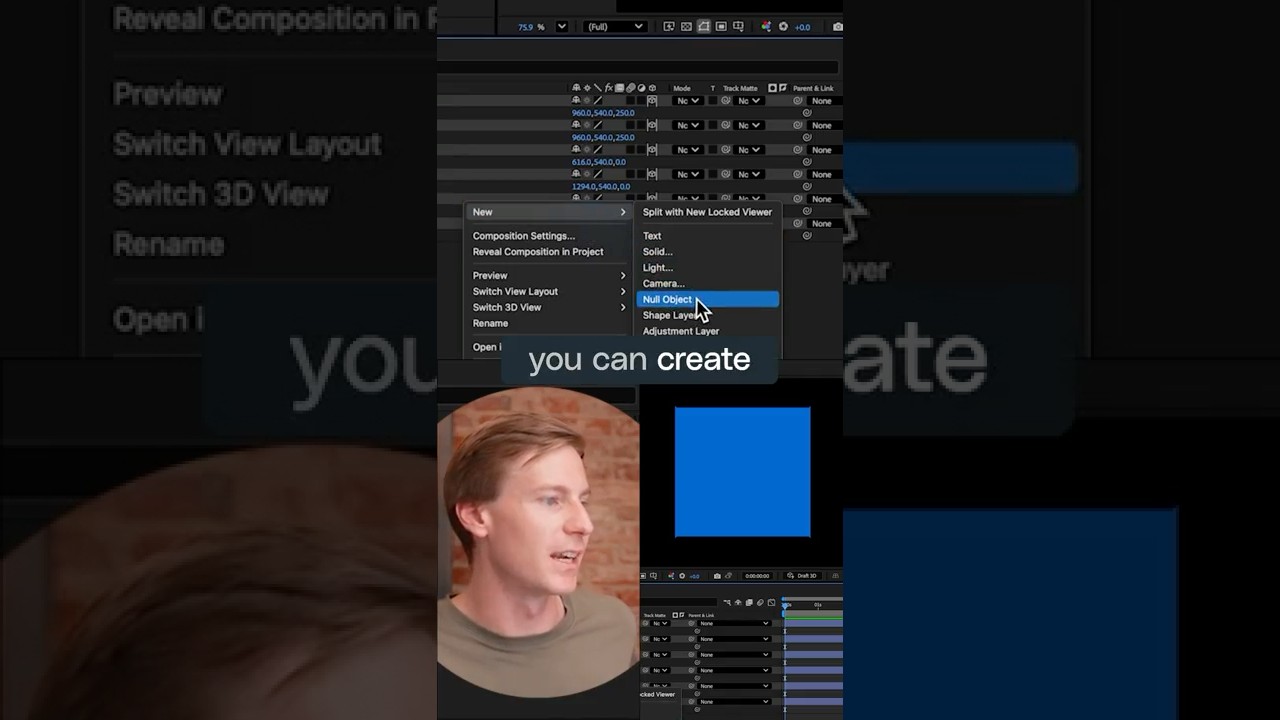The image size is (1280, 720).
Task: Toggle quality switch on layer above 616.0,540.0,0.0
Action: 598,149
